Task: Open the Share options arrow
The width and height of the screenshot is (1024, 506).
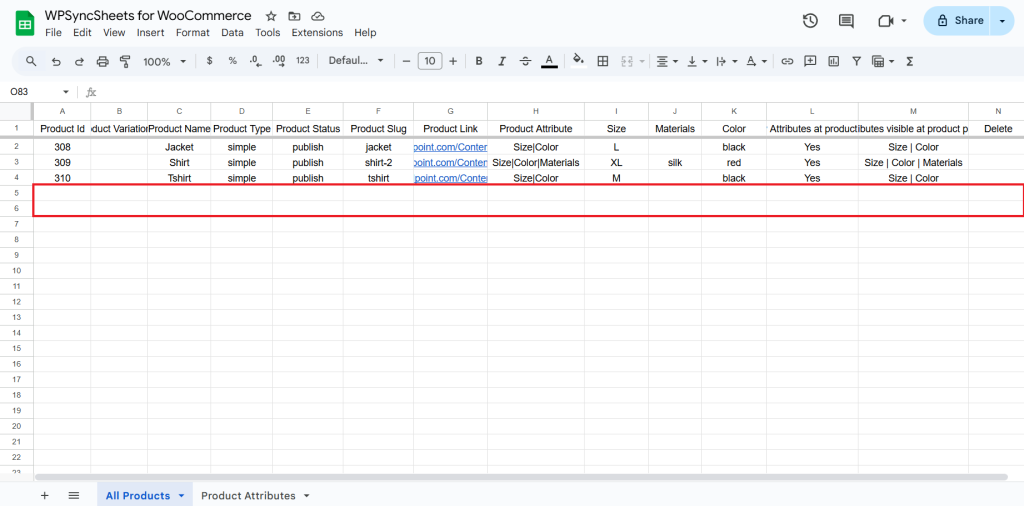Action: 1002,21
